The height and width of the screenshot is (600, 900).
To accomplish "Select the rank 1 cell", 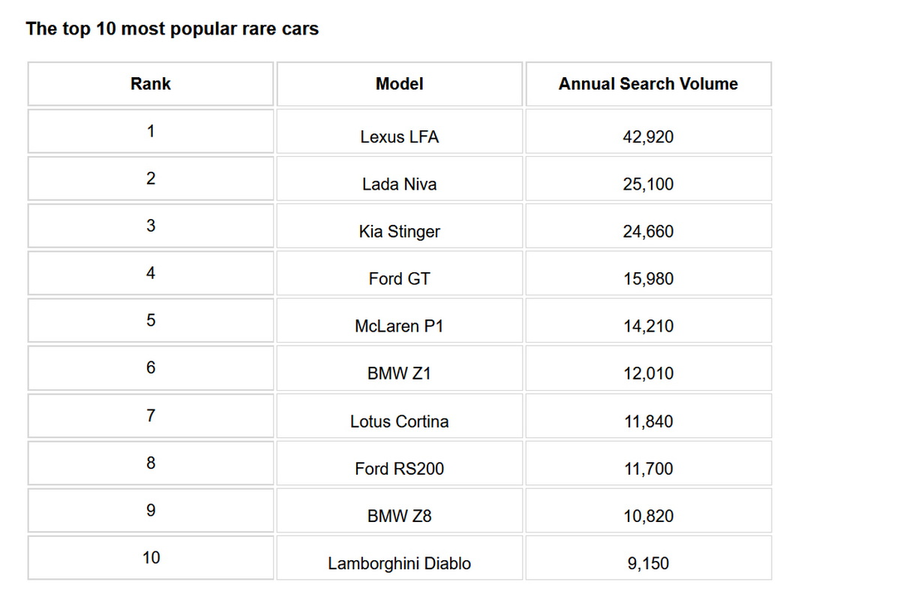I will point(150,131).
